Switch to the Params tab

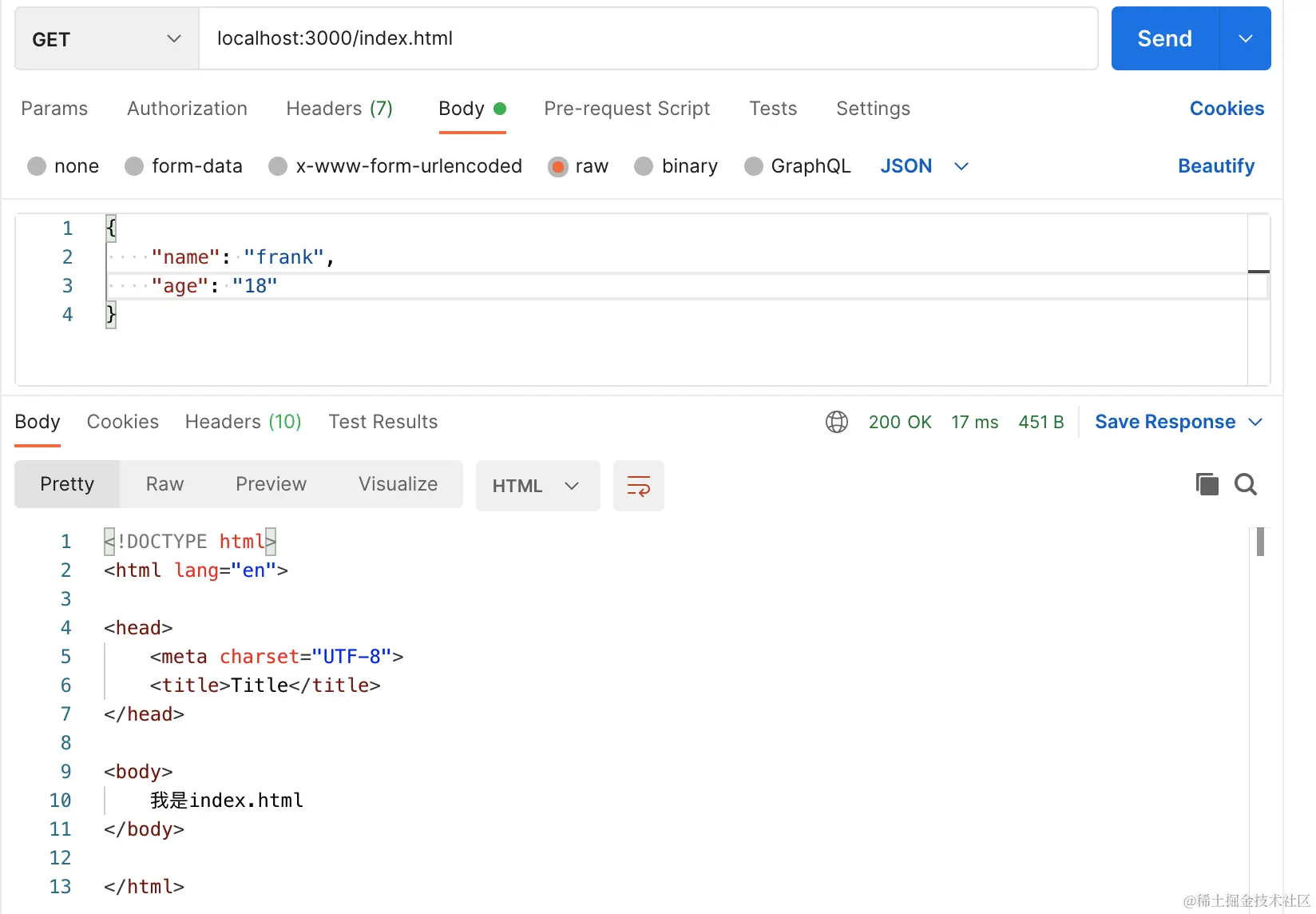pyautogui.click(x=54, y=109)
